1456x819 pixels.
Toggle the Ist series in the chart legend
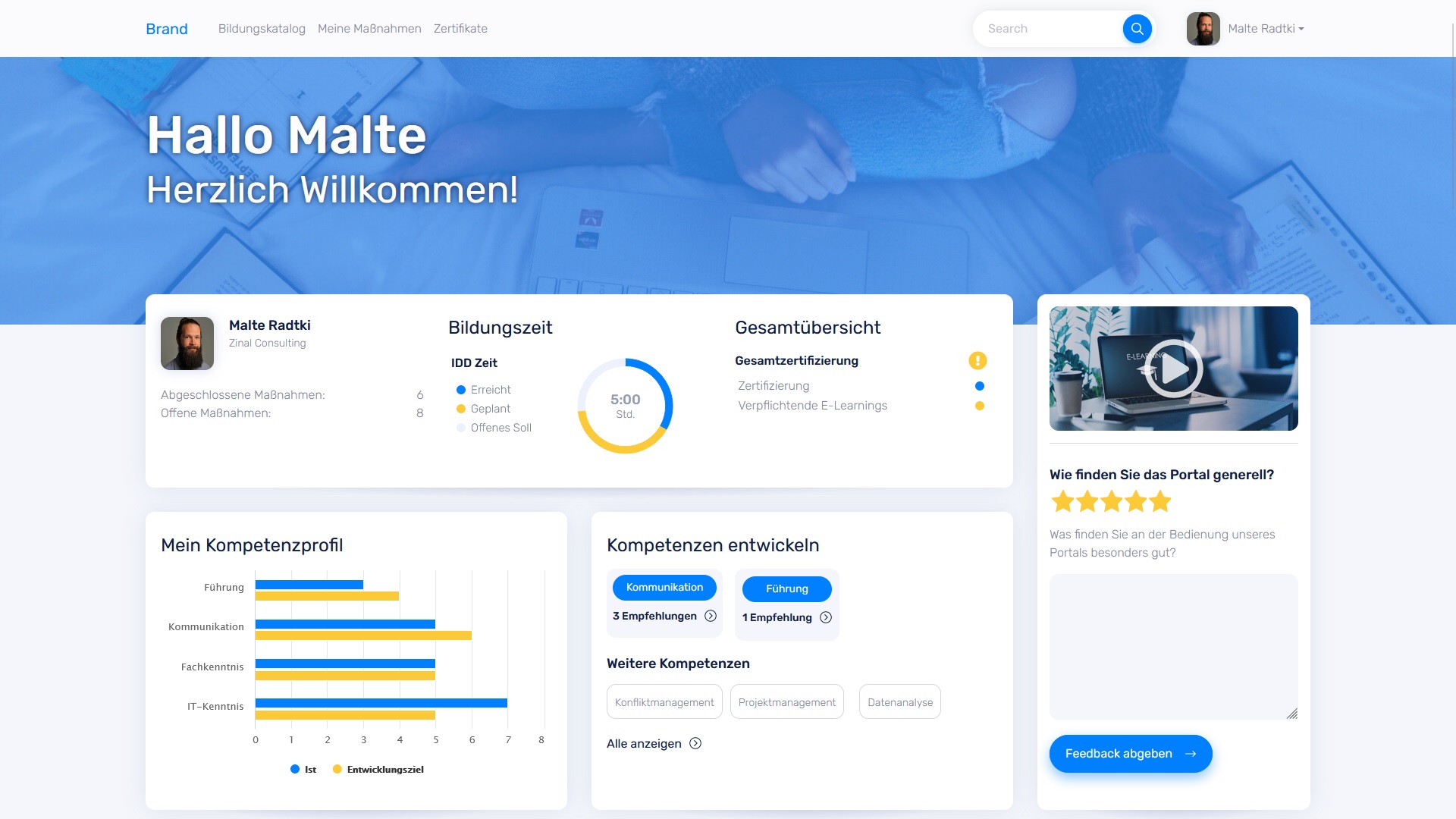(303, 770)
